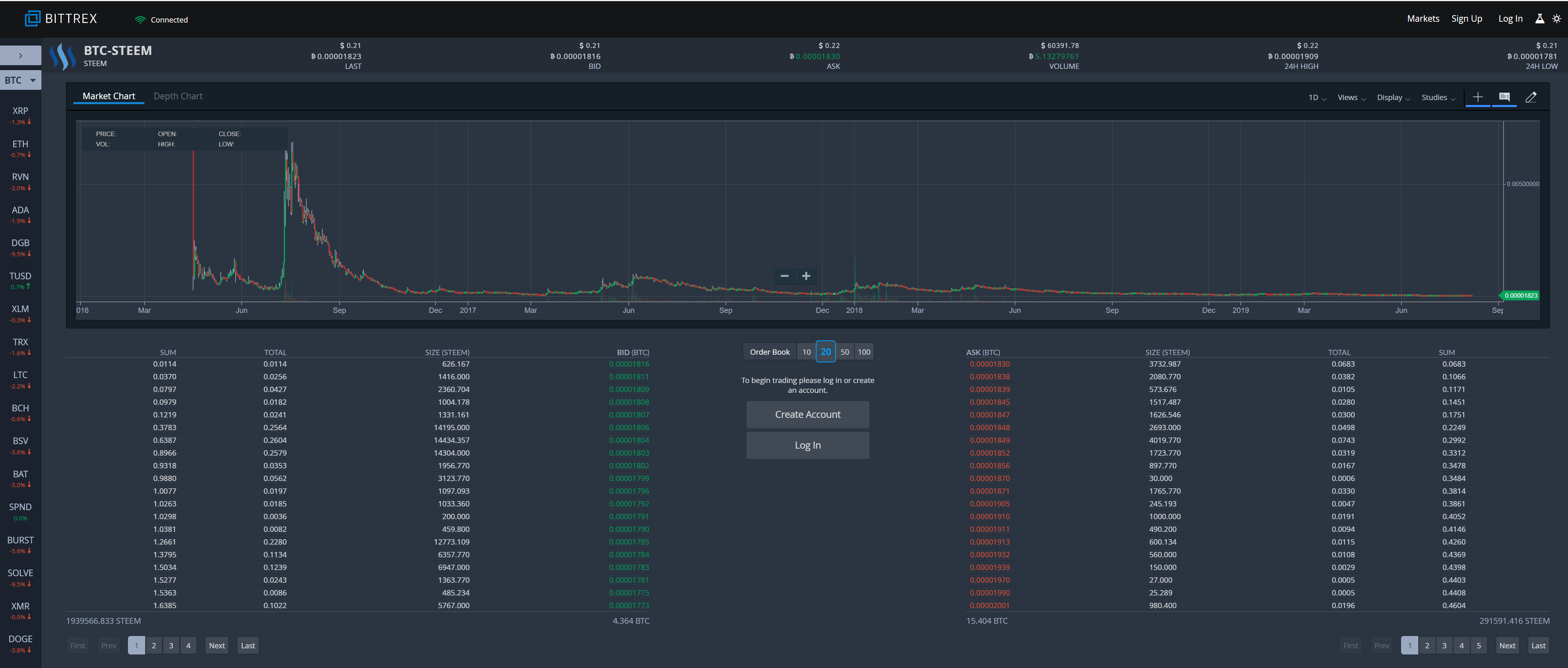Select BSV market in sidebar
Screen dimensions: 1568x668
(x=20, y=445)
